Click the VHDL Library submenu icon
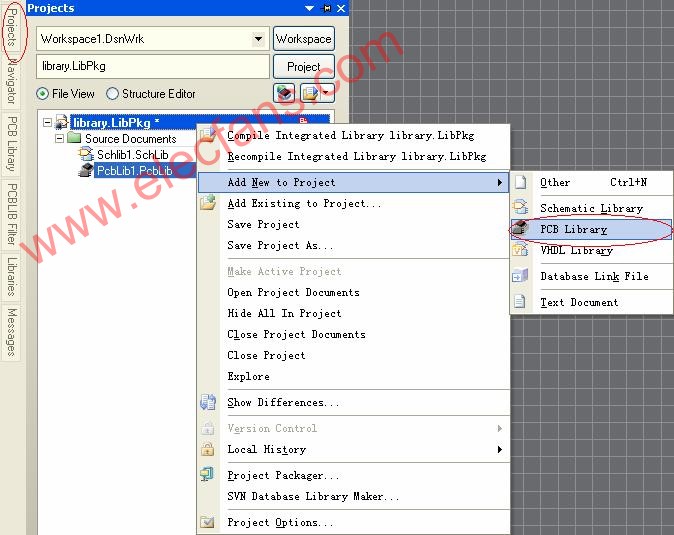 pos(520,249)
